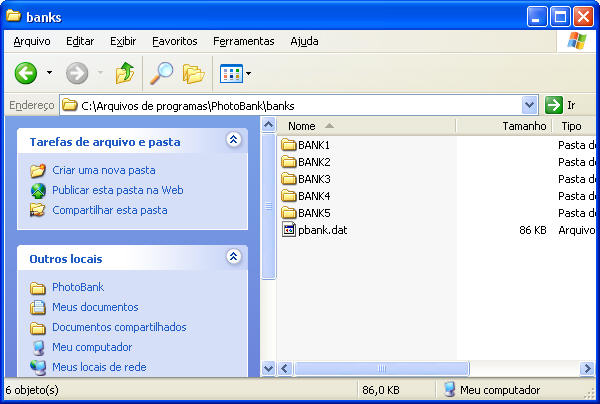Open Meus locais de rede link
The width and height of the screenshot is (600, 404).
tap(99, 367)
